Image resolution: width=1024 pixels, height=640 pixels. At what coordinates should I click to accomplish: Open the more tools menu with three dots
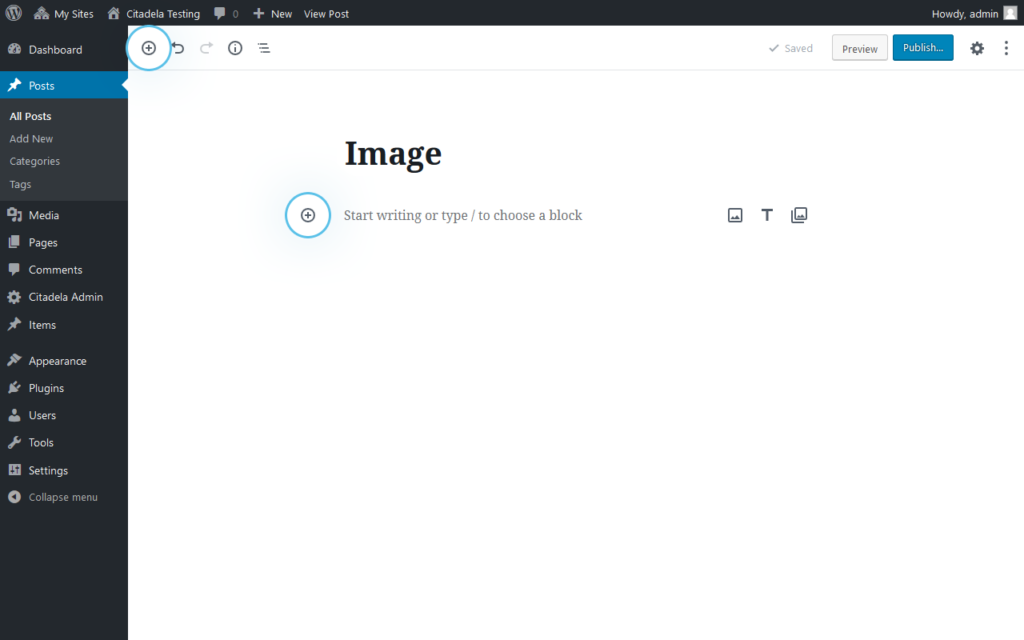(x=1006, y=47)
